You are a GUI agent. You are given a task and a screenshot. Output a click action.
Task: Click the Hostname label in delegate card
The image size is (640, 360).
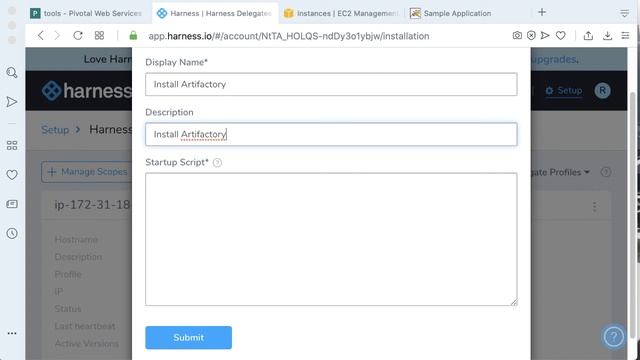click(x=76, y=240)
